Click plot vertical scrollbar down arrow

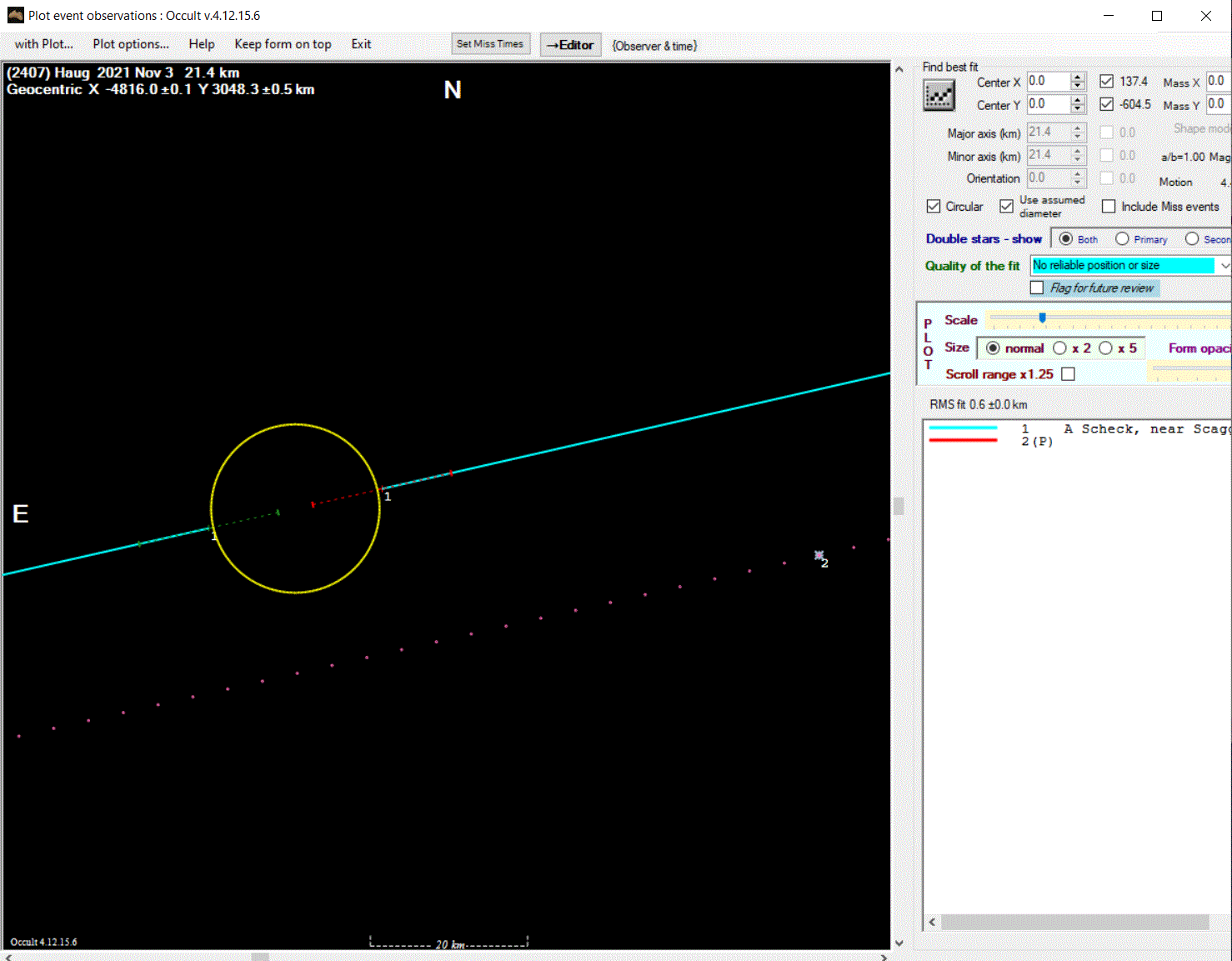(899, 943)
